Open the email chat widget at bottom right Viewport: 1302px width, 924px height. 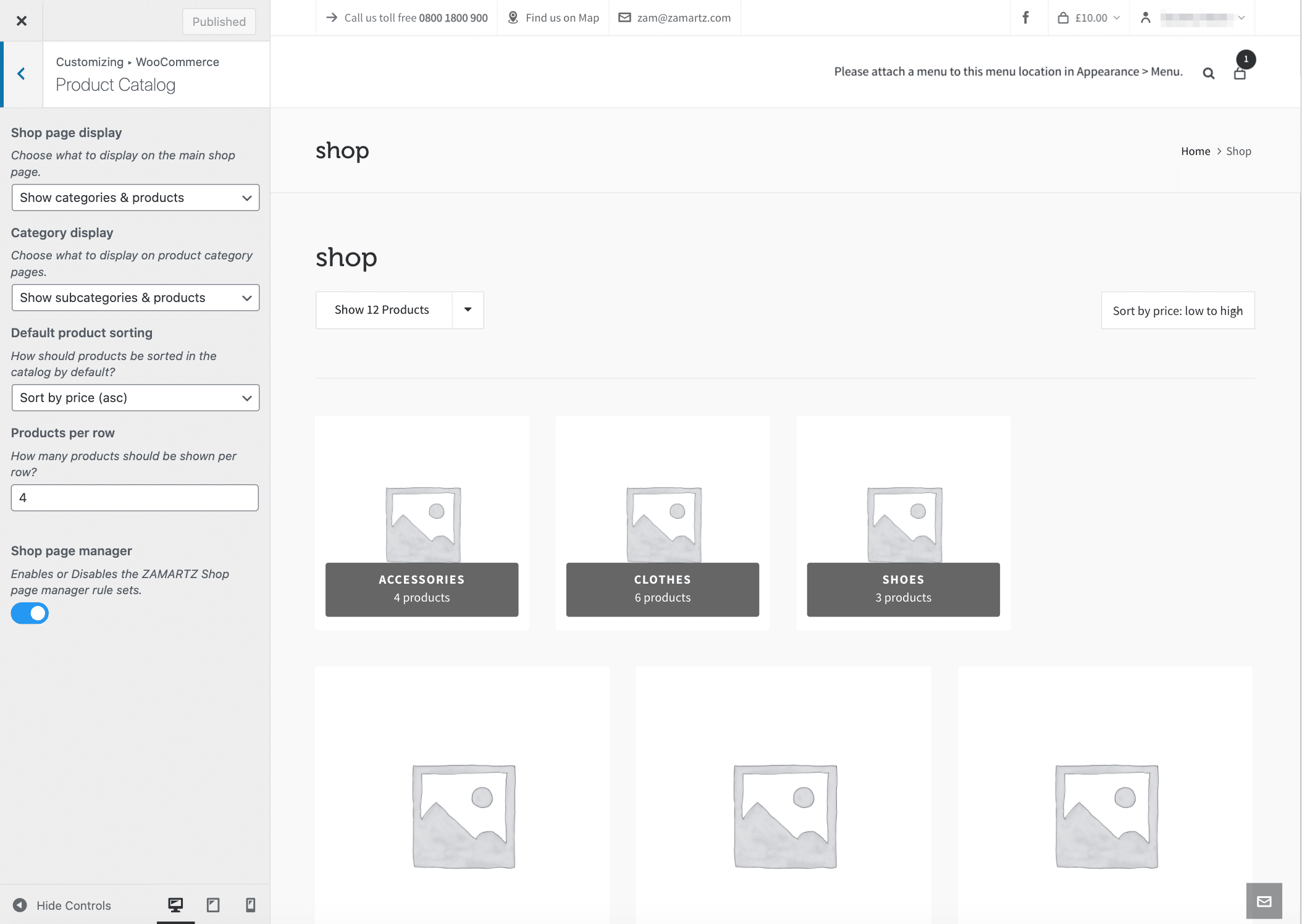[x=1264, y=902]
